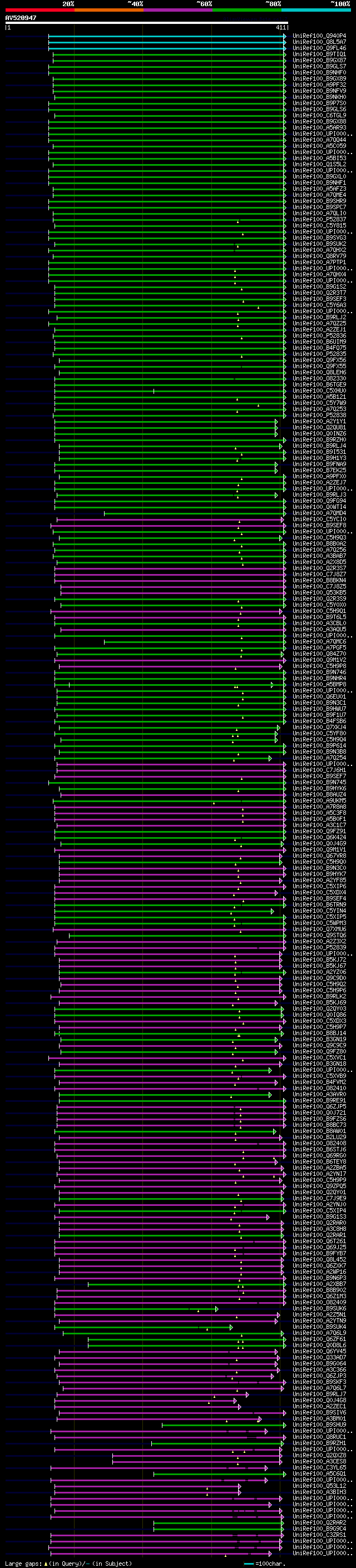The width and height of the screenshot is (356, 1568).
Task: Select hit label UniRef100_Q6T261
Action: (x=319, y=1241)
